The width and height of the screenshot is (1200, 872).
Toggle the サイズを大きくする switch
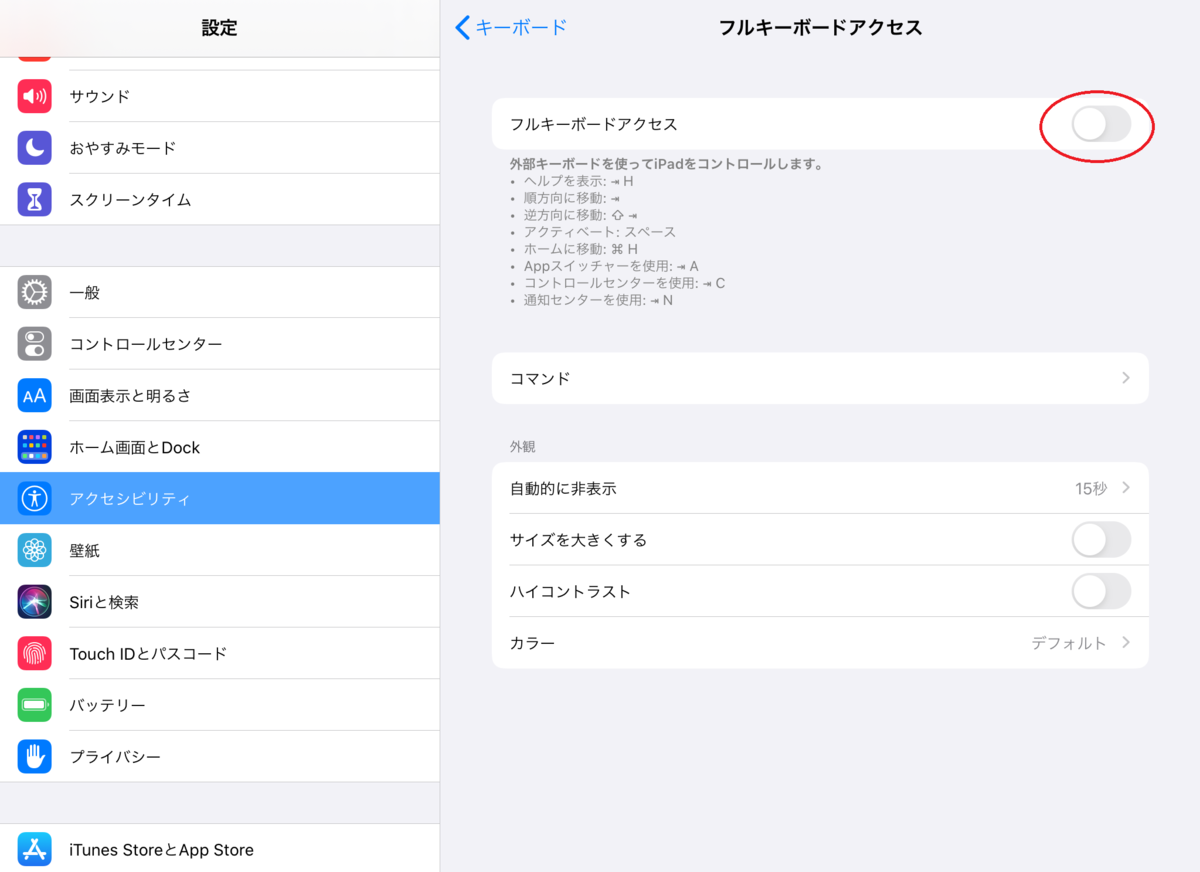(x=1101, y=540)
